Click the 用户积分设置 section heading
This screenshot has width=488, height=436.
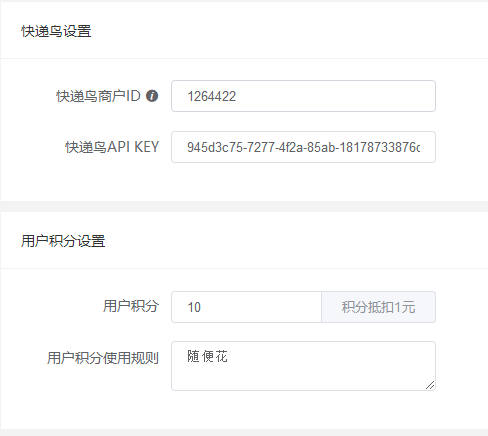click(63, 241)
